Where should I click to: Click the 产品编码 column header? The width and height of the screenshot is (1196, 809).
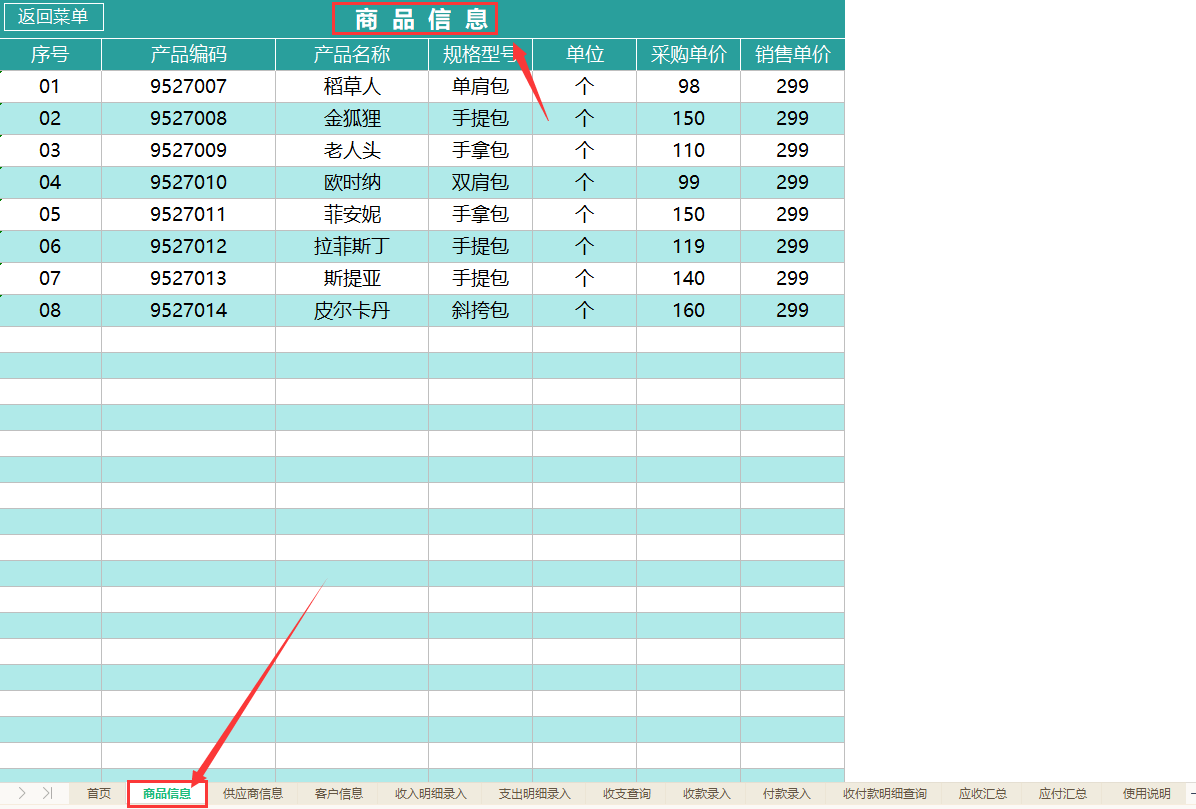[x=187, y=54]
